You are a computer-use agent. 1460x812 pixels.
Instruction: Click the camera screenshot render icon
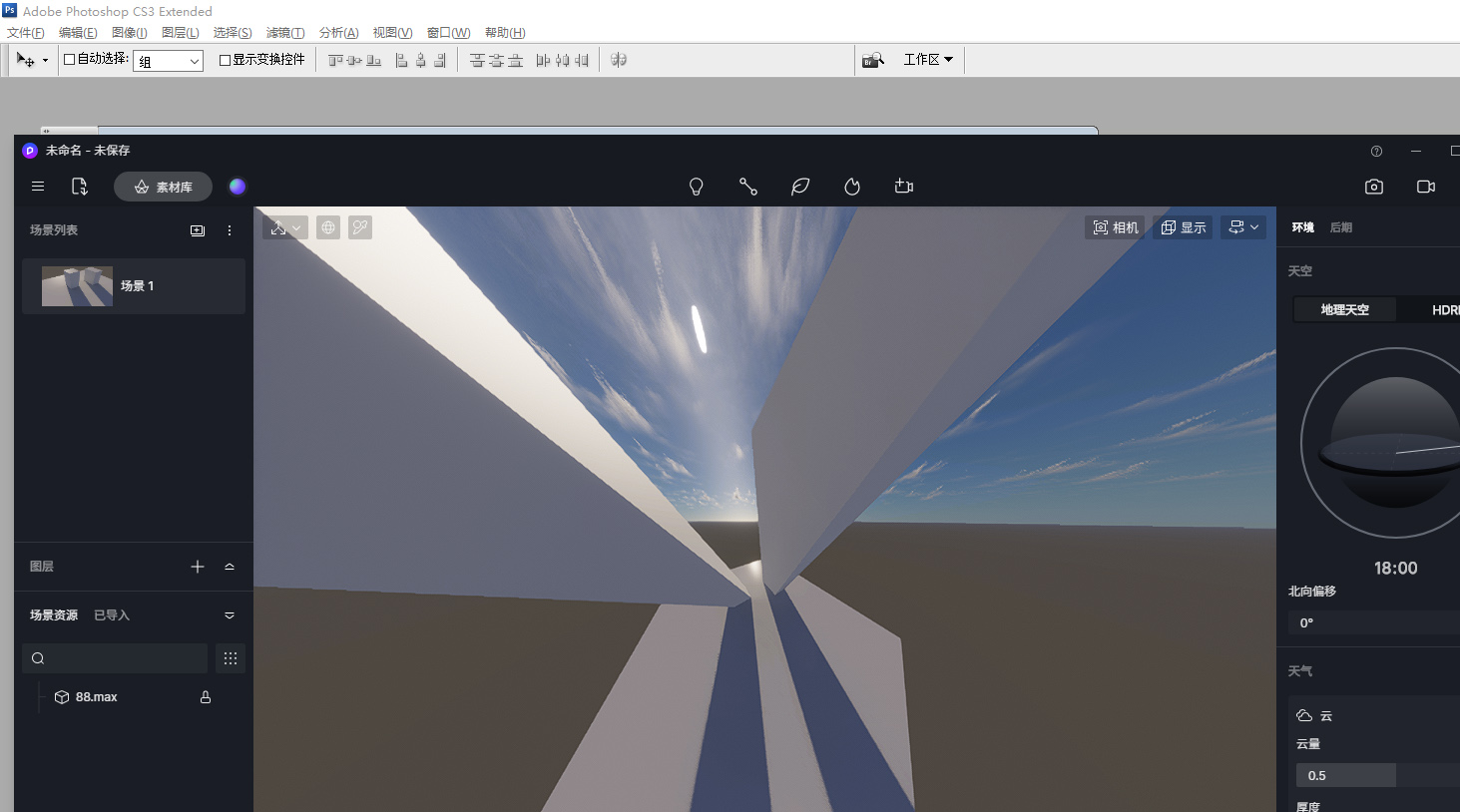tap(1374, 187)
